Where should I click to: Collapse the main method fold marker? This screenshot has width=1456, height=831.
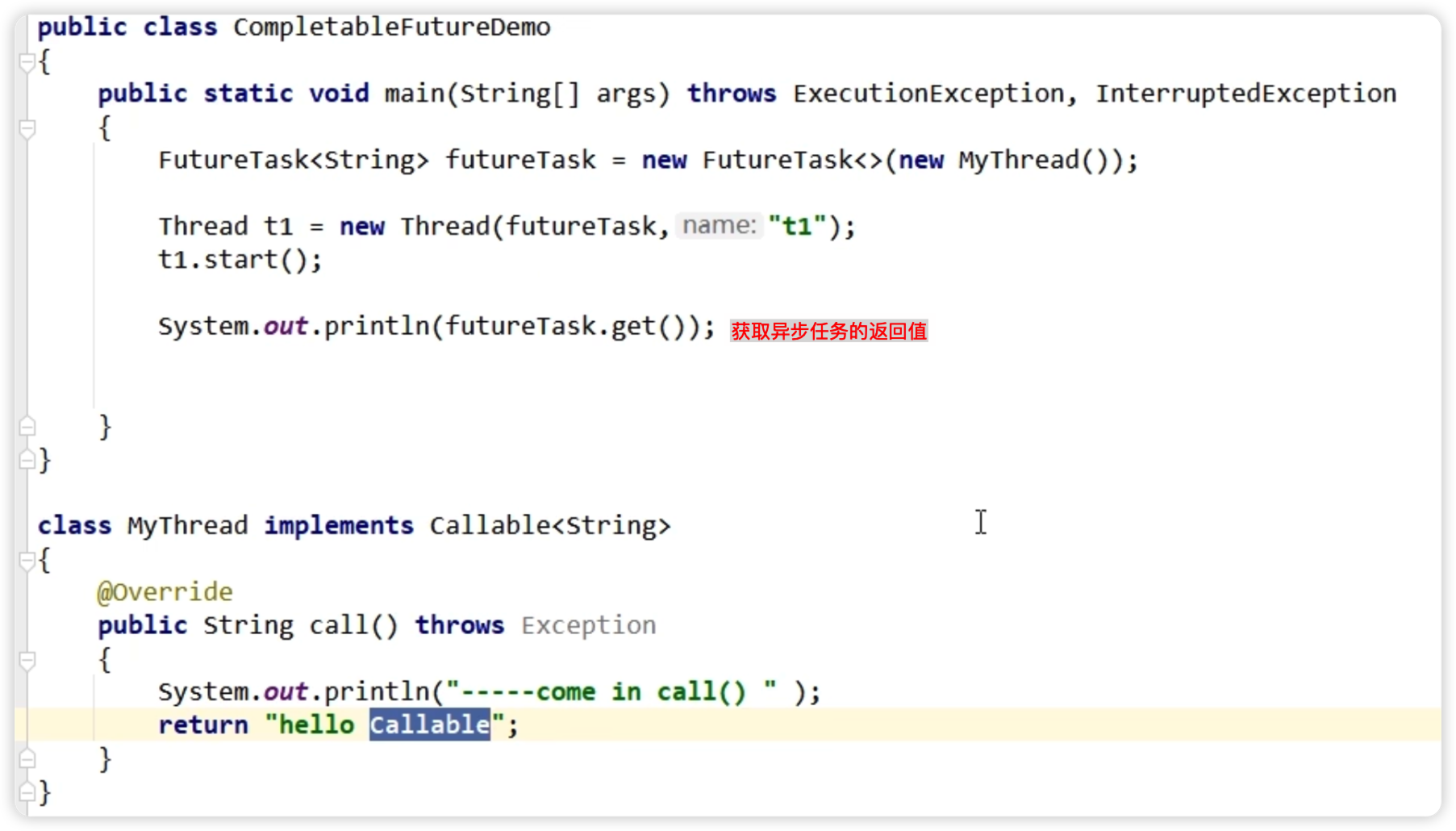tap(27, 128)
